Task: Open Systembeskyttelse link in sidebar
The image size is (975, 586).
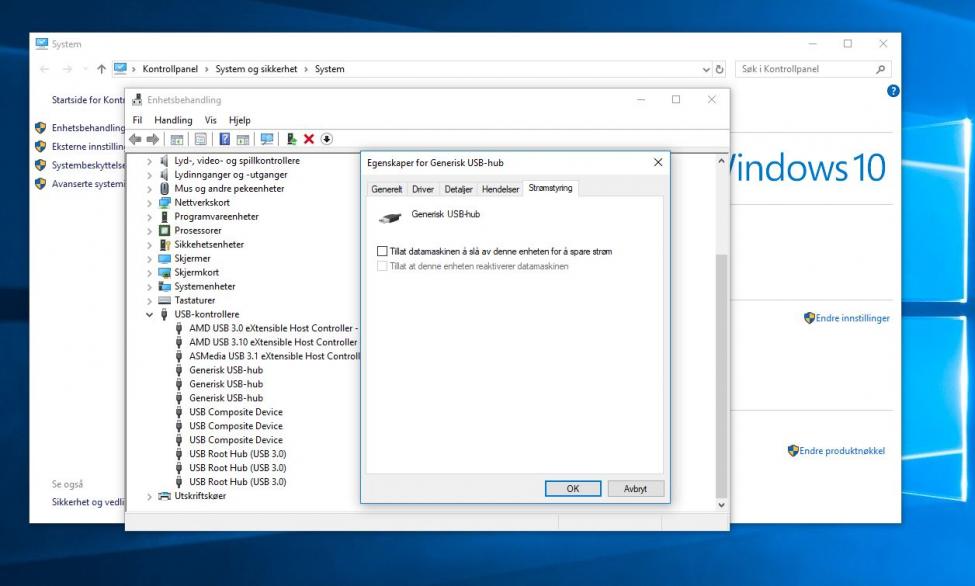Action: 88,165
